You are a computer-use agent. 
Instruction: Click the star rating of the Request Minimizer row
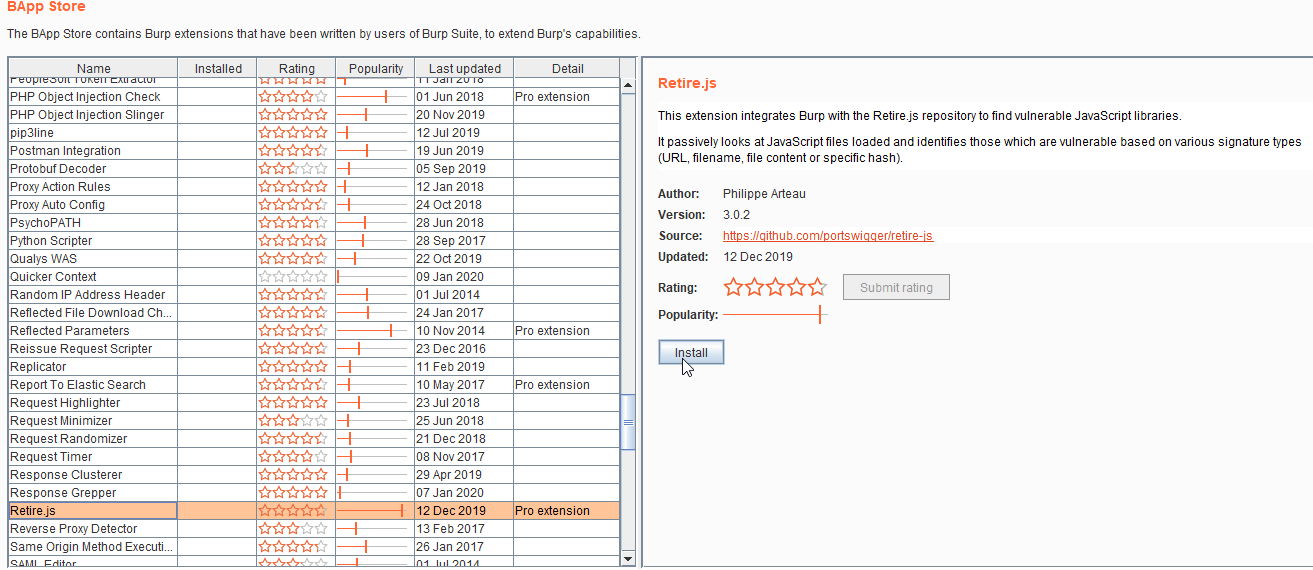293,421
